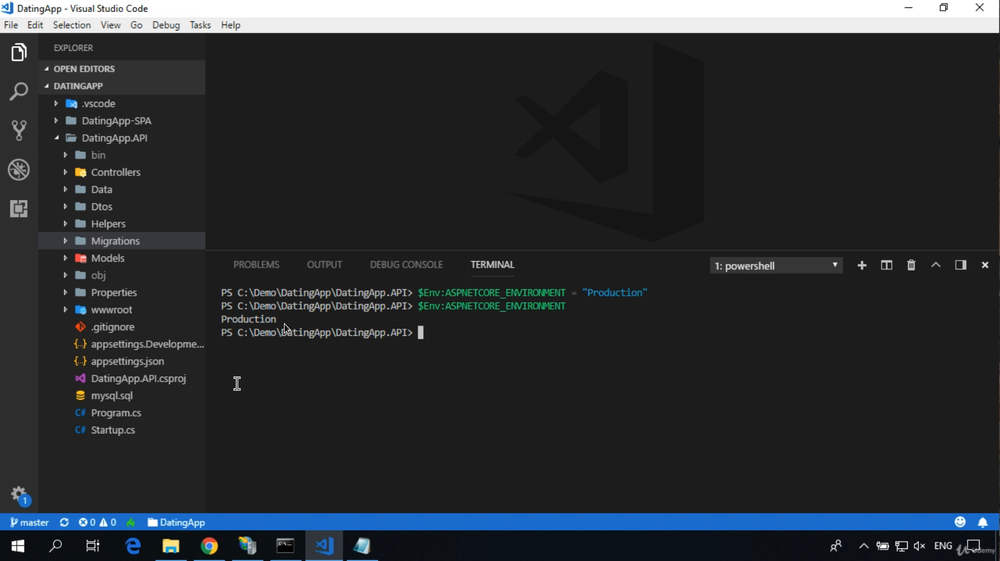1000x561 pixels.
Task: Close the terminal panel
Action: coord(985,265)
